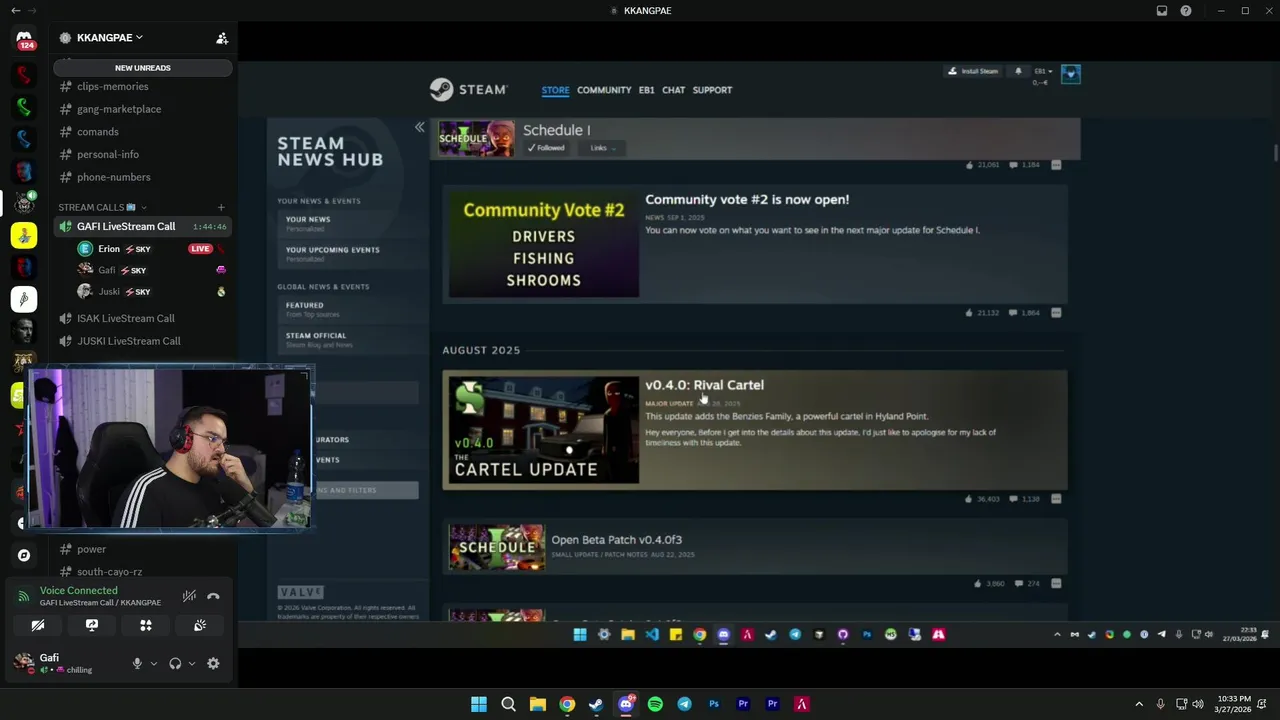Screen dimensions: 1280x720
Task: Mute the microphone in the user panel
Action: tap(137, 663)
